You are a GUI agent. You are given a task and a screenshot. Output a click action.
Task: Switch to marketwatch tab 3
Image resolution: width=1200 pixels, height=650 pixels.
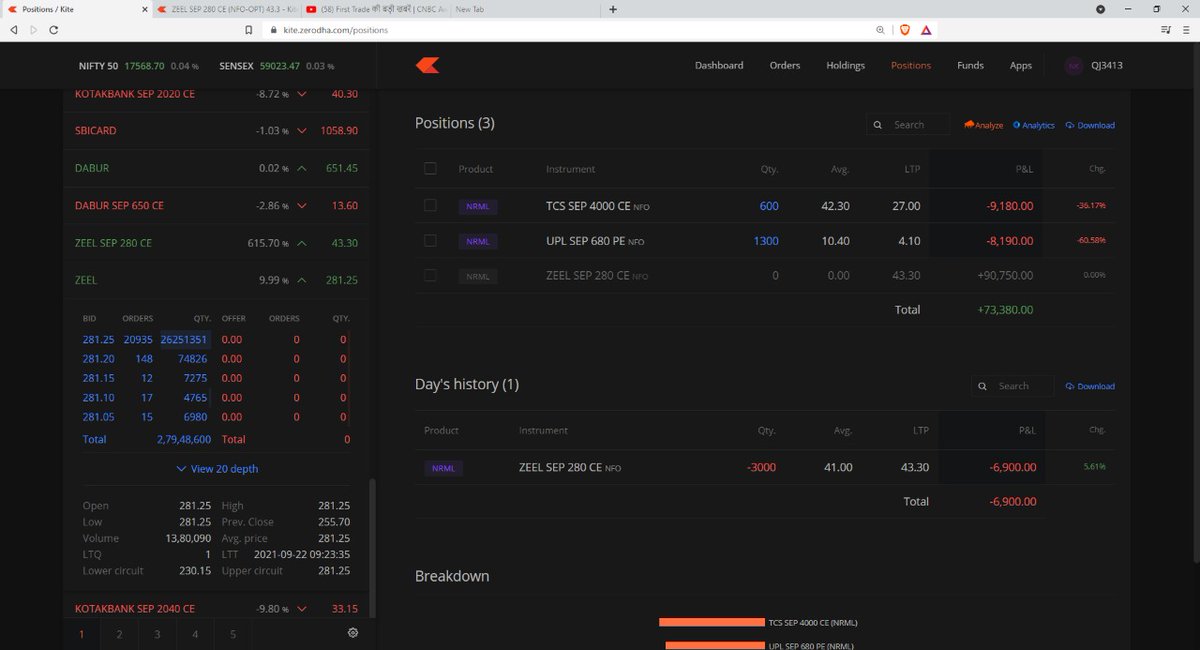(x=157, y=634)
